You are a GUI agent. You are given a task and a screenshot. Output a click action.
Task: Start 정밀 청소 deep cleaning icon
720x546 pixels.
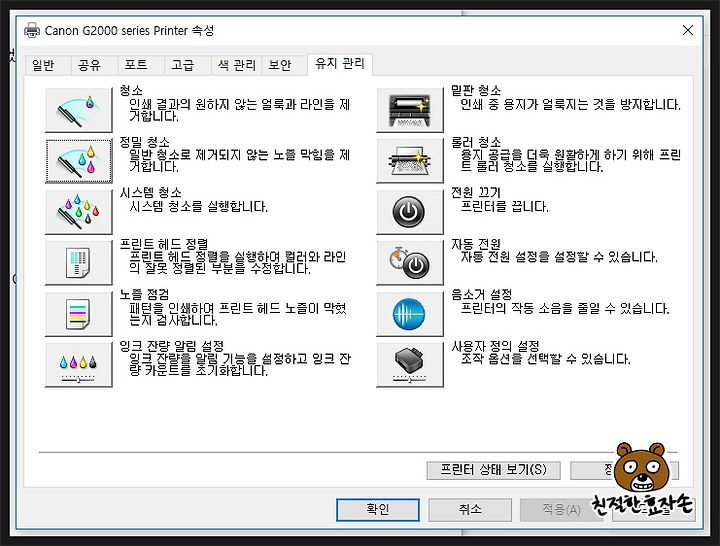coord(79,161)
